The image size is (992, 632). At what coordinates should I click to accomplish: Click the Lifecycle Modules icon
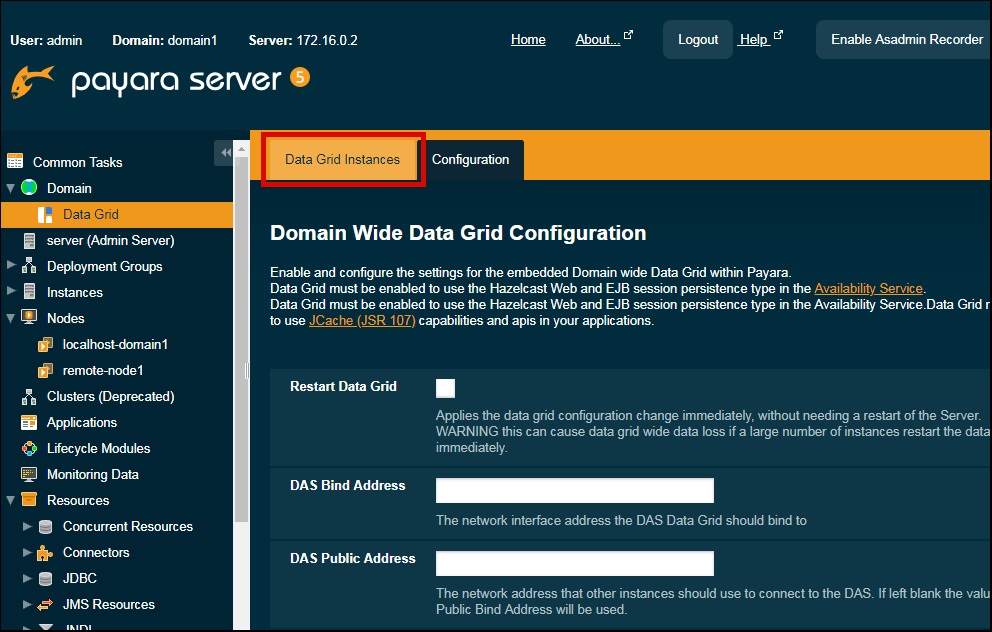click(31, 448)
